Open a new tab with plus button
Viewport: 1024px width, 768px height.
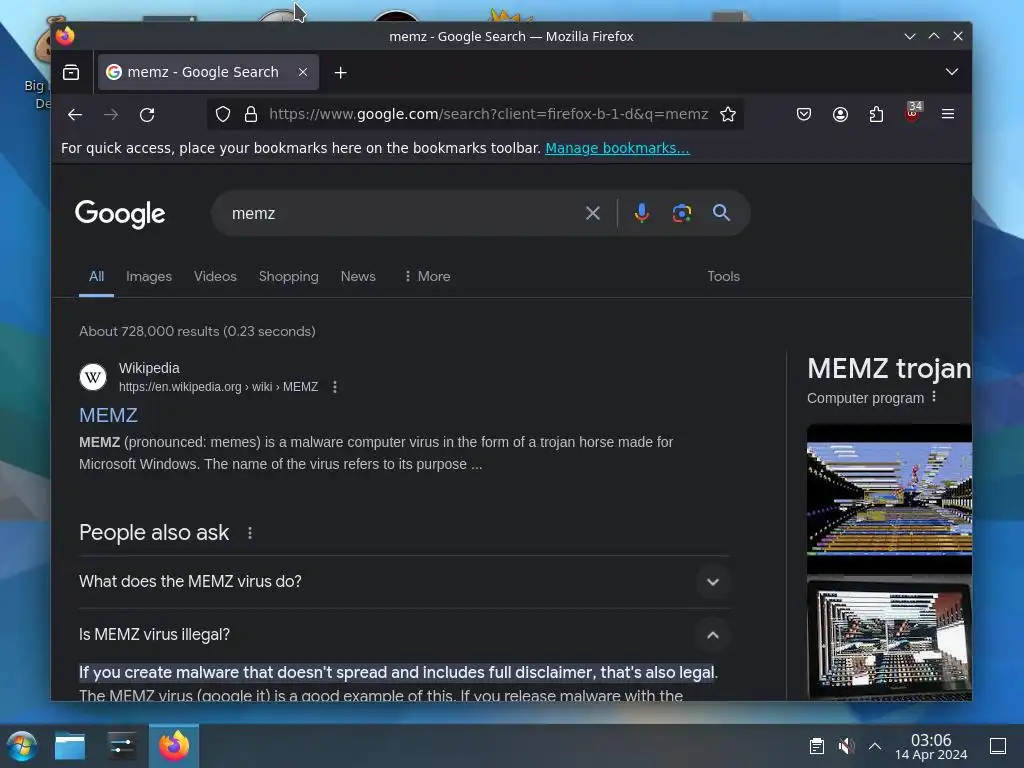[340, 72]
